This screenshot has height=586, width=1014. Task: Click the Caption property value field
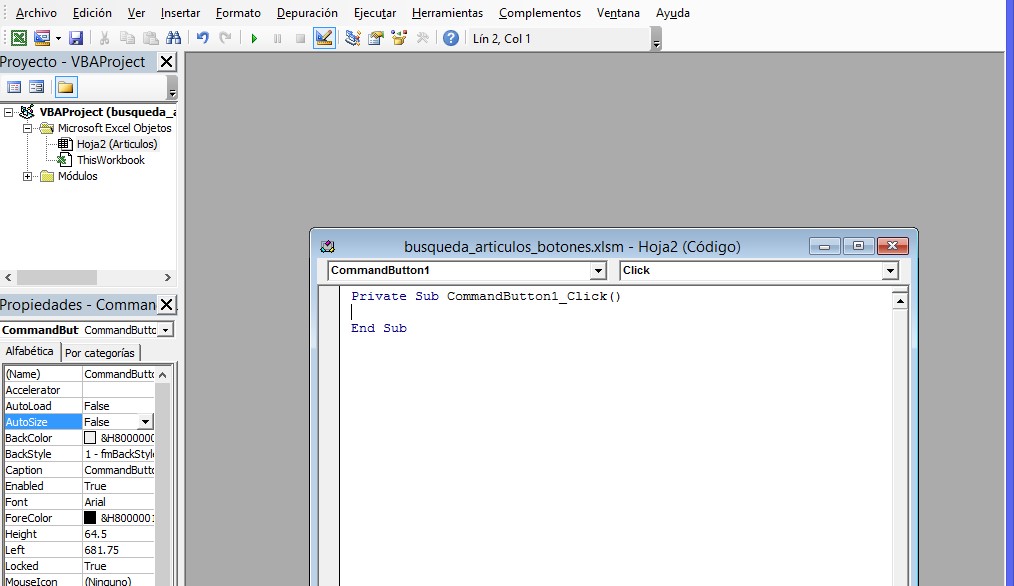pyautogui.click(x=118, y=470)
